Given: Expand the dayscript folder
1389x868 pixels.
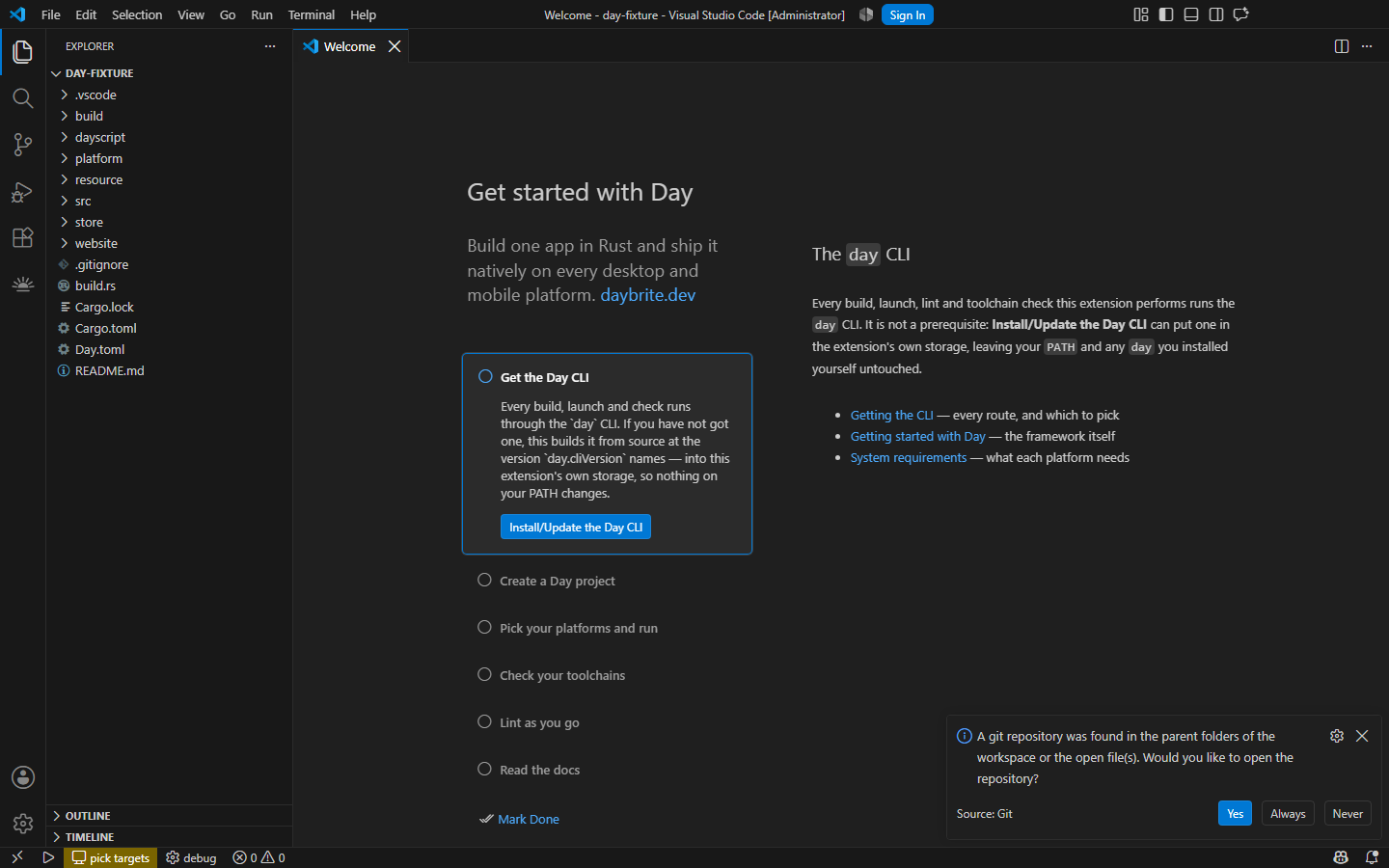Looking at the screenshot, I should 169,137.
